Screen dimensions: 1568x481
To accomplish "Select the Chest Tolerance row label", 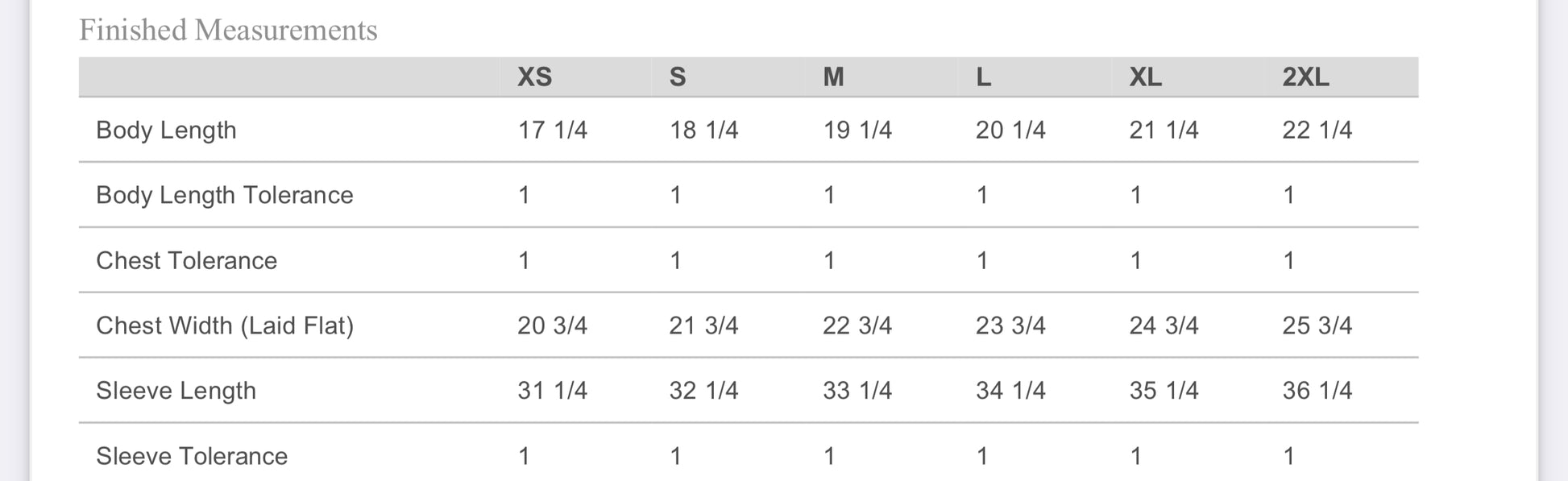I will pos(186,261).
